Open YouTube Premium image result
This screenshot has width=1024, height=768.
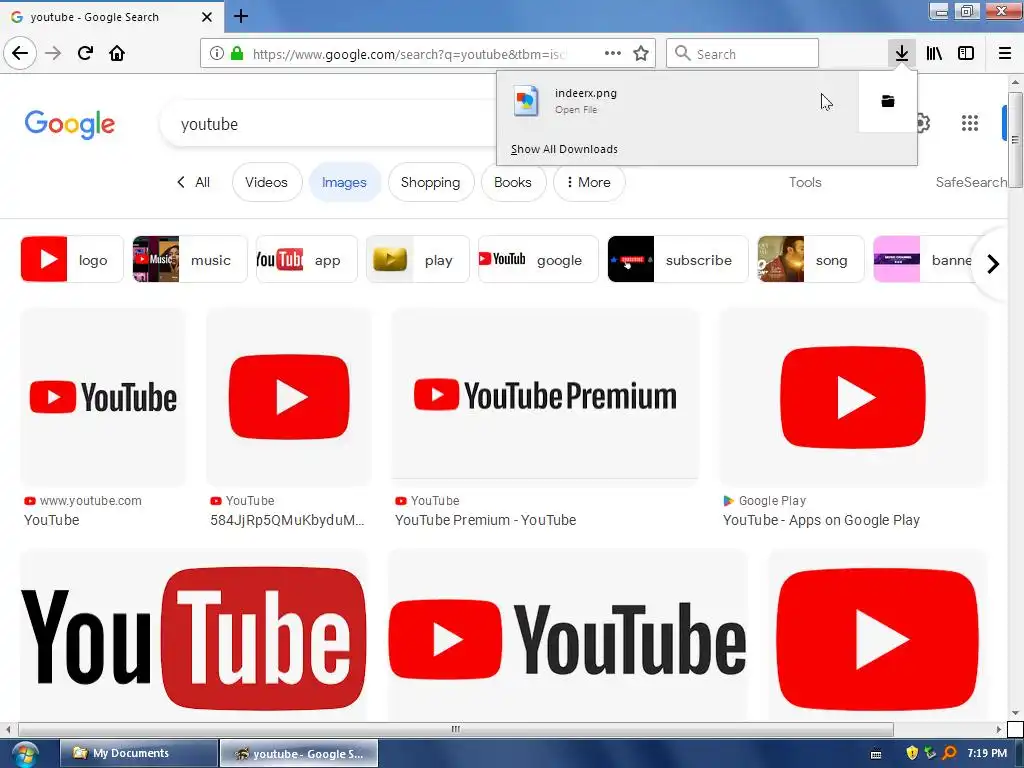pos(545,396)
